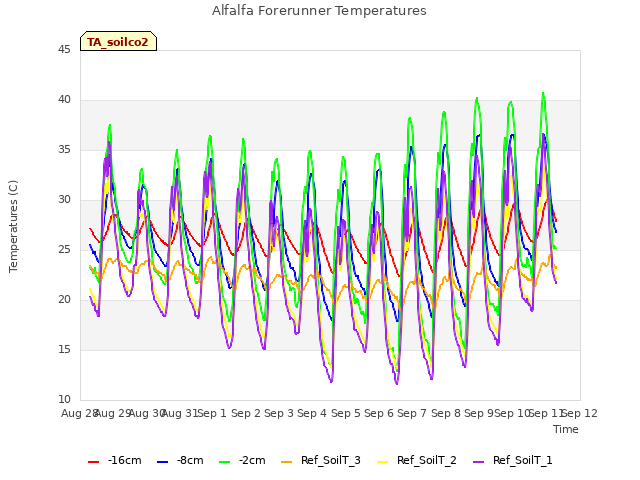Toggle the -2cm series in the legend
Viewport: 640px width, 480px height.
coord(242,460)
